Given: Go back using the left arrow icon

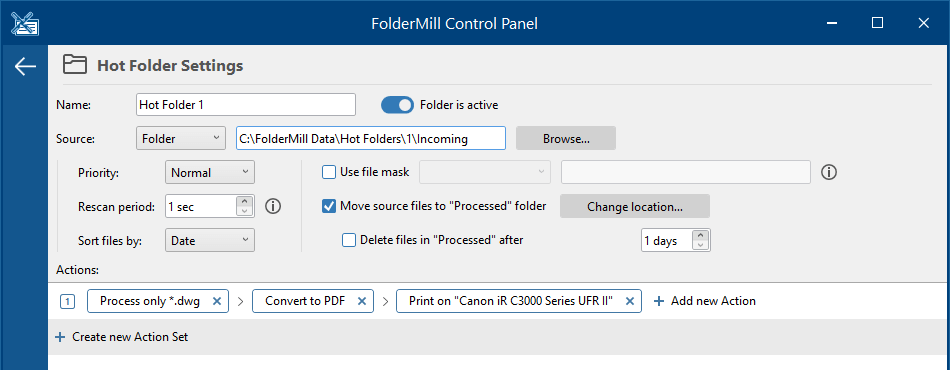Looking at the screenshot, I should click(x=25, y=67).
